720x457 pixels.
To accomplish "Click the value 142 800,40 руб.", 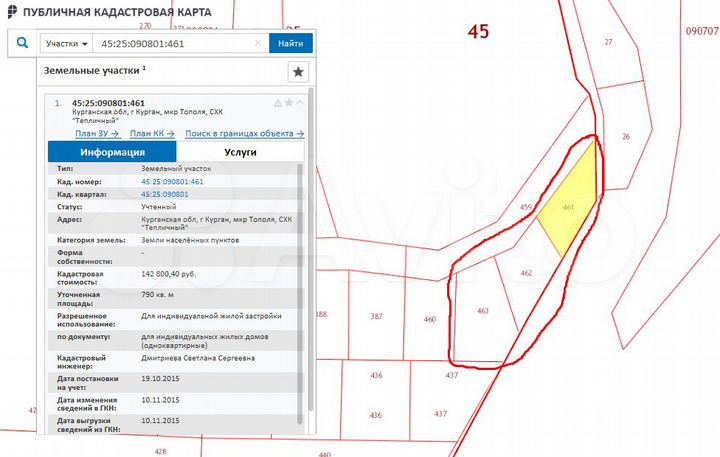I will point(169,274).
